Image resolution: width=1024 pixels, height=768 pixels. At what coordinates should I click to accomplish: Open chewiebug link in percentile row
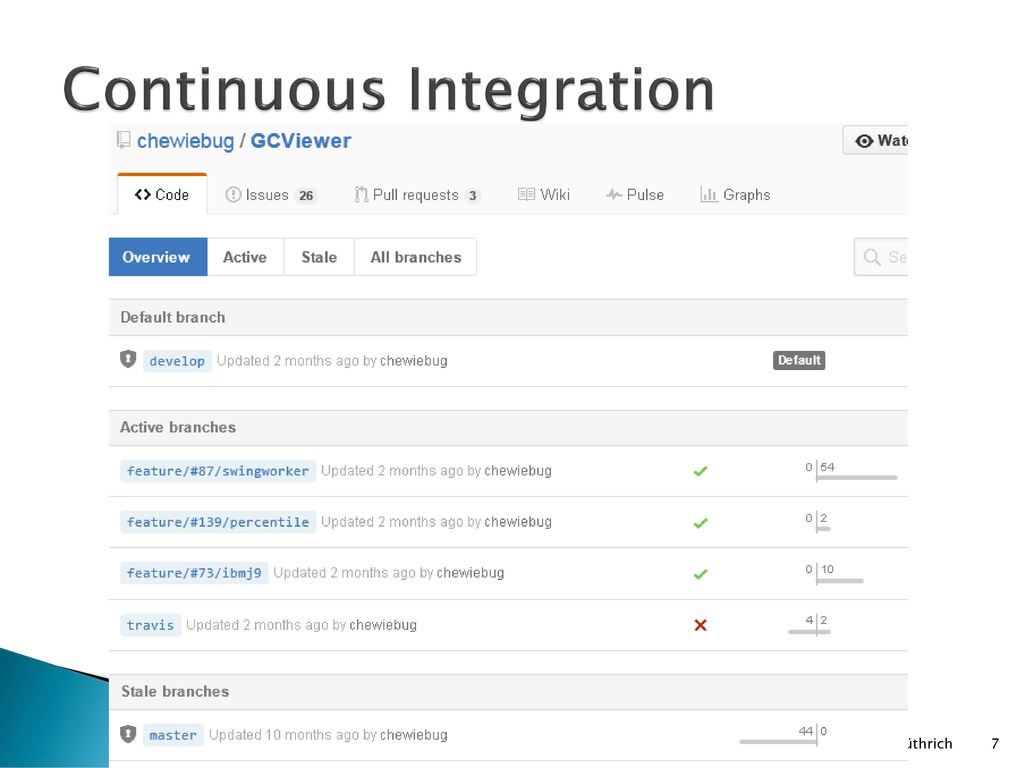[x=518, y=522]
